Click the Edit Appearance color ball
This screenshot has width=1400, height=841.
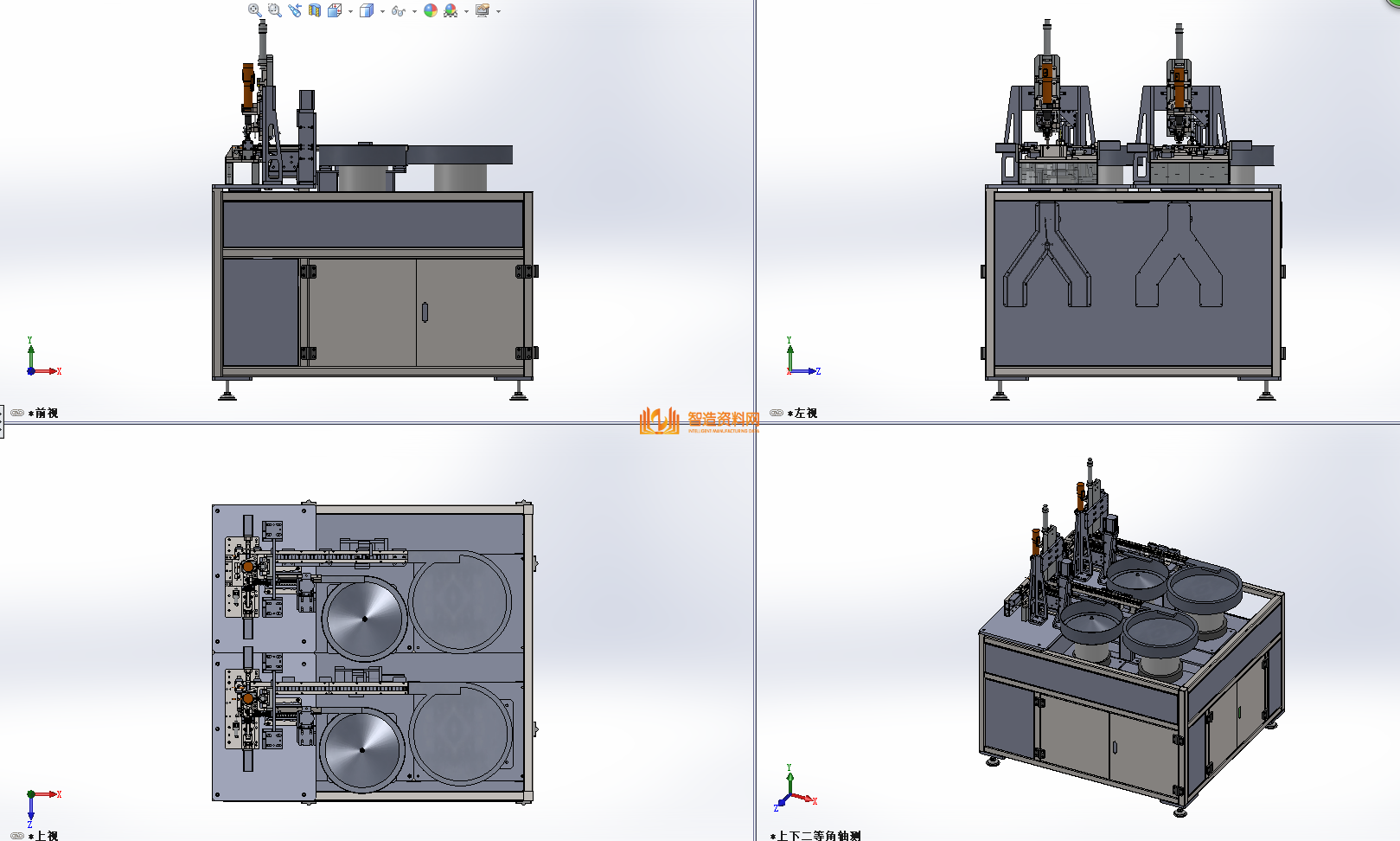(x=431, y=10)
